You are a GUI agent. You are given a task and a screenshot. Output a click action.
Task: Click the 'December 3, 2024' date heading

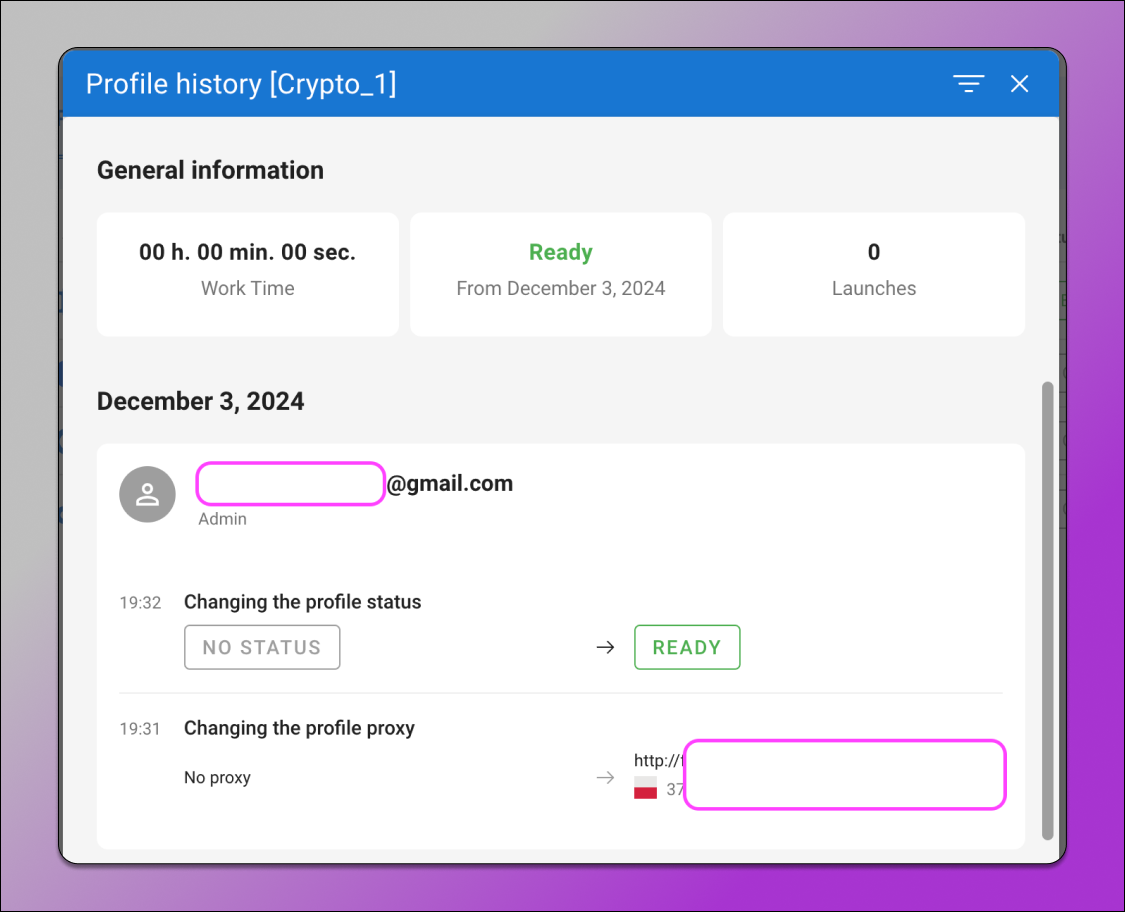pyautogui.click(x=200, y=401)
